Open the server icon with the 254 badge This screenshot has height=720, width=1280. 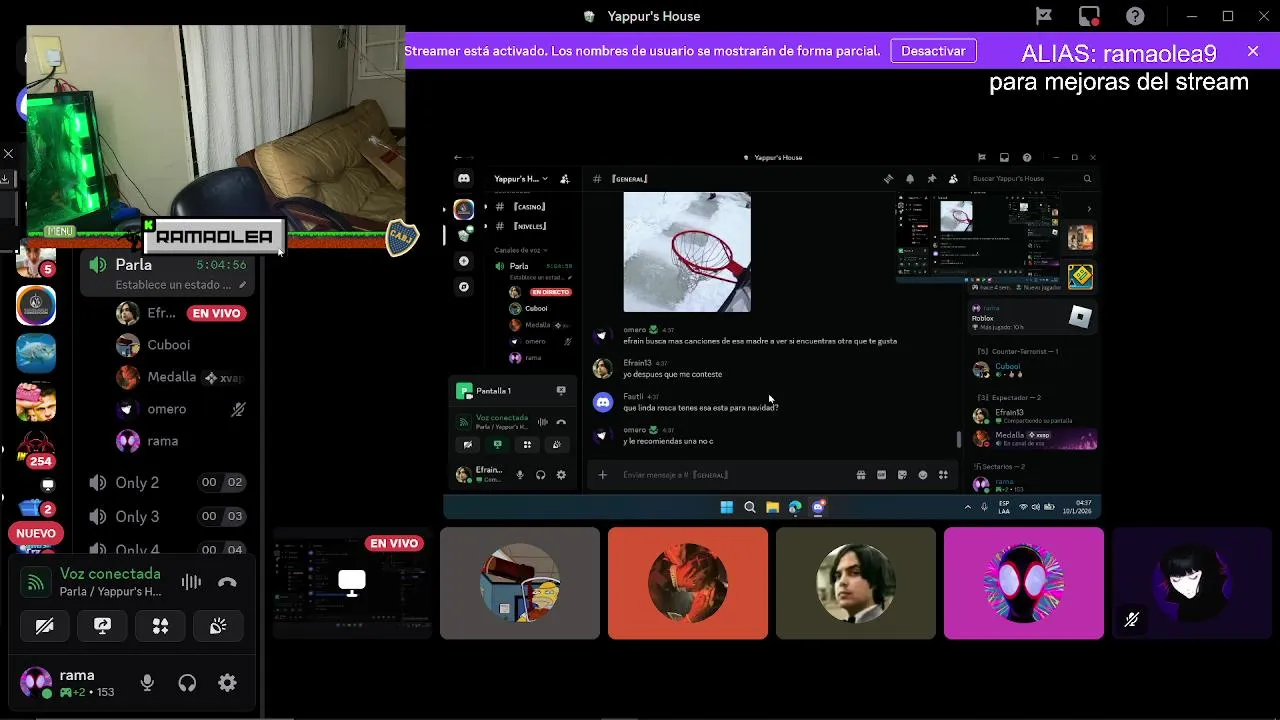36,449
